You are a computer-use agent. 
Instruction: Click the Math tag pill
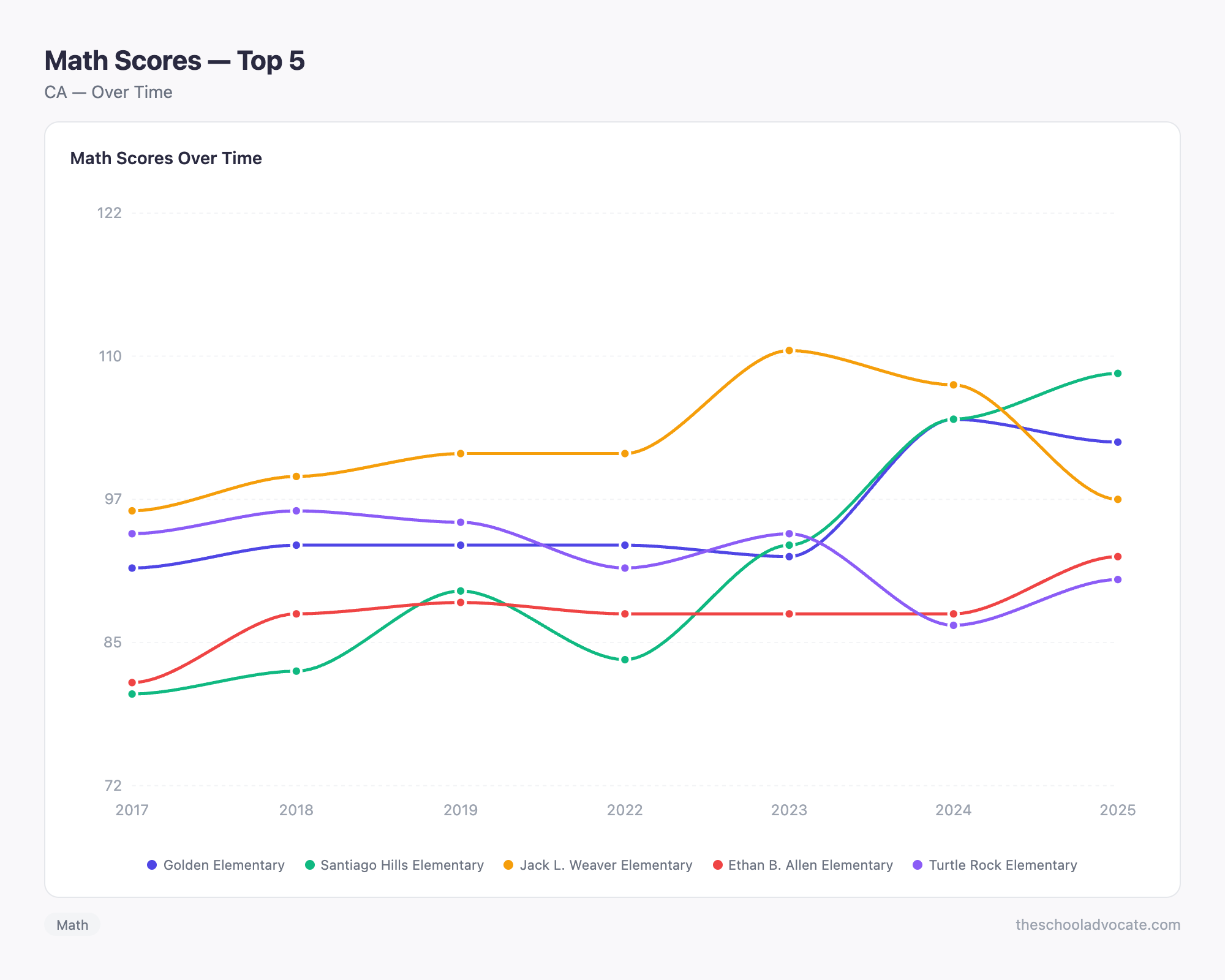[72, 925]
